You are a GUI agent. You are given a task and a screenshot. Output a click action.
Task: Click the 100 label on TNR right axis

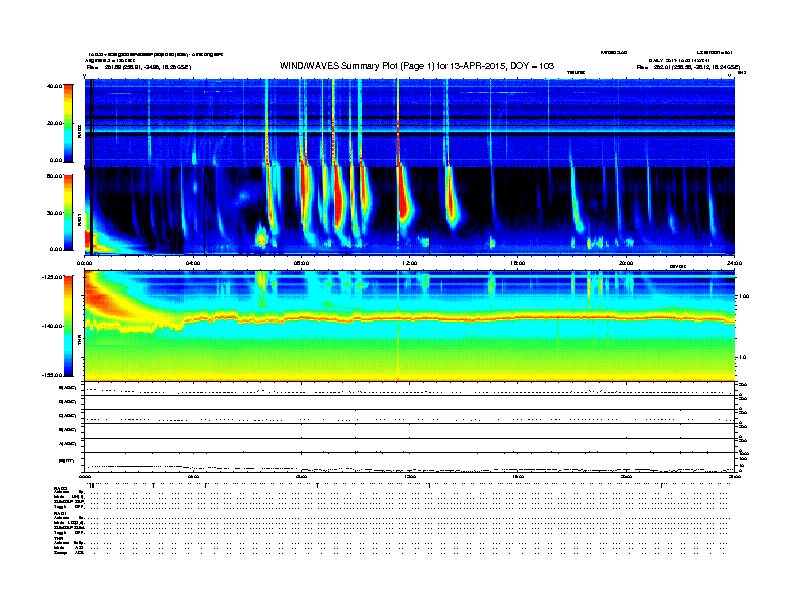[x=744, y=296]
